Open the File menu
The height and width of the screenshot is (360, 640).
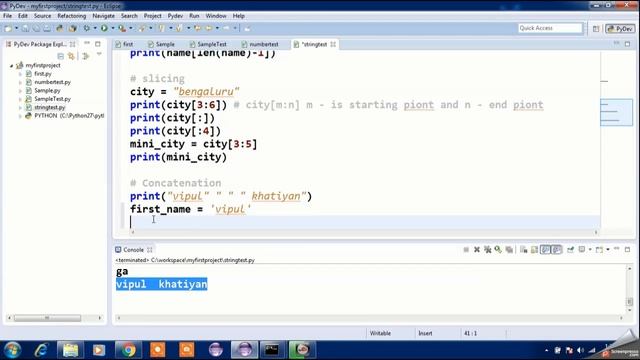click(x=7, y=16)
